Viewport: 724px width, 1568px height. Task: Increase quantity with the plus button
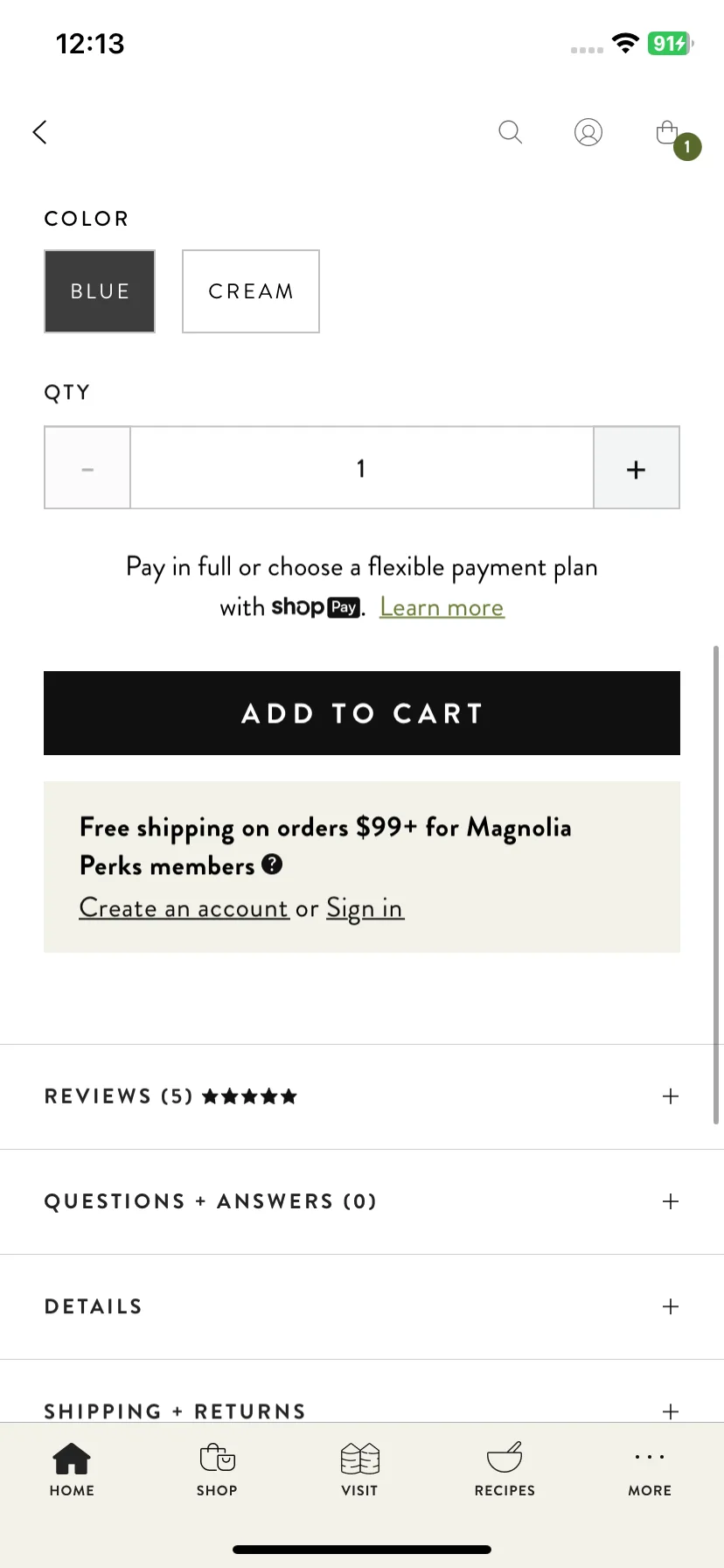click(x=637, y=468)
